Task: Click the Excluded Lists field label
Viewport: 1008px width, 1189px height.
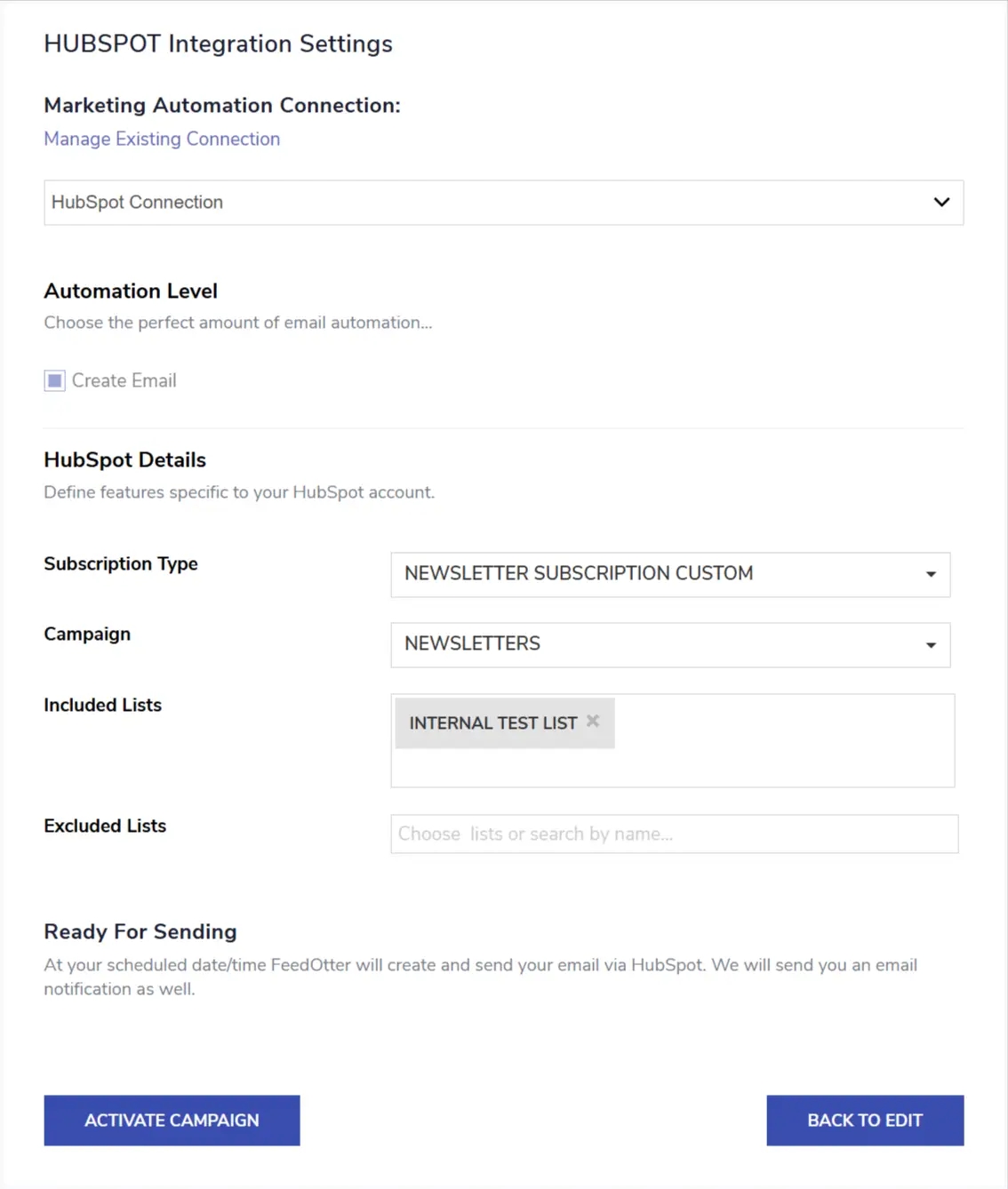Action: [105, 826]
